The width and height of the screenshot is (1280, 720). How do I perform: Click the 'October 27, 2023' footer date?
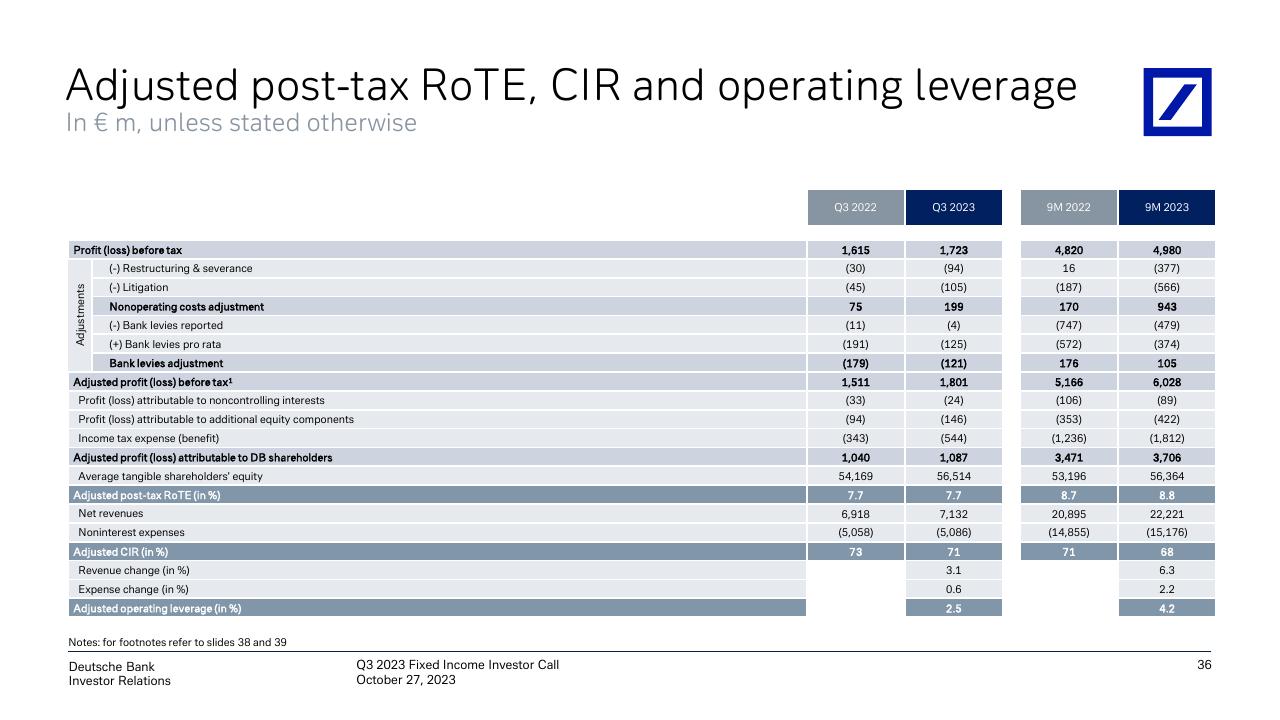406,680
